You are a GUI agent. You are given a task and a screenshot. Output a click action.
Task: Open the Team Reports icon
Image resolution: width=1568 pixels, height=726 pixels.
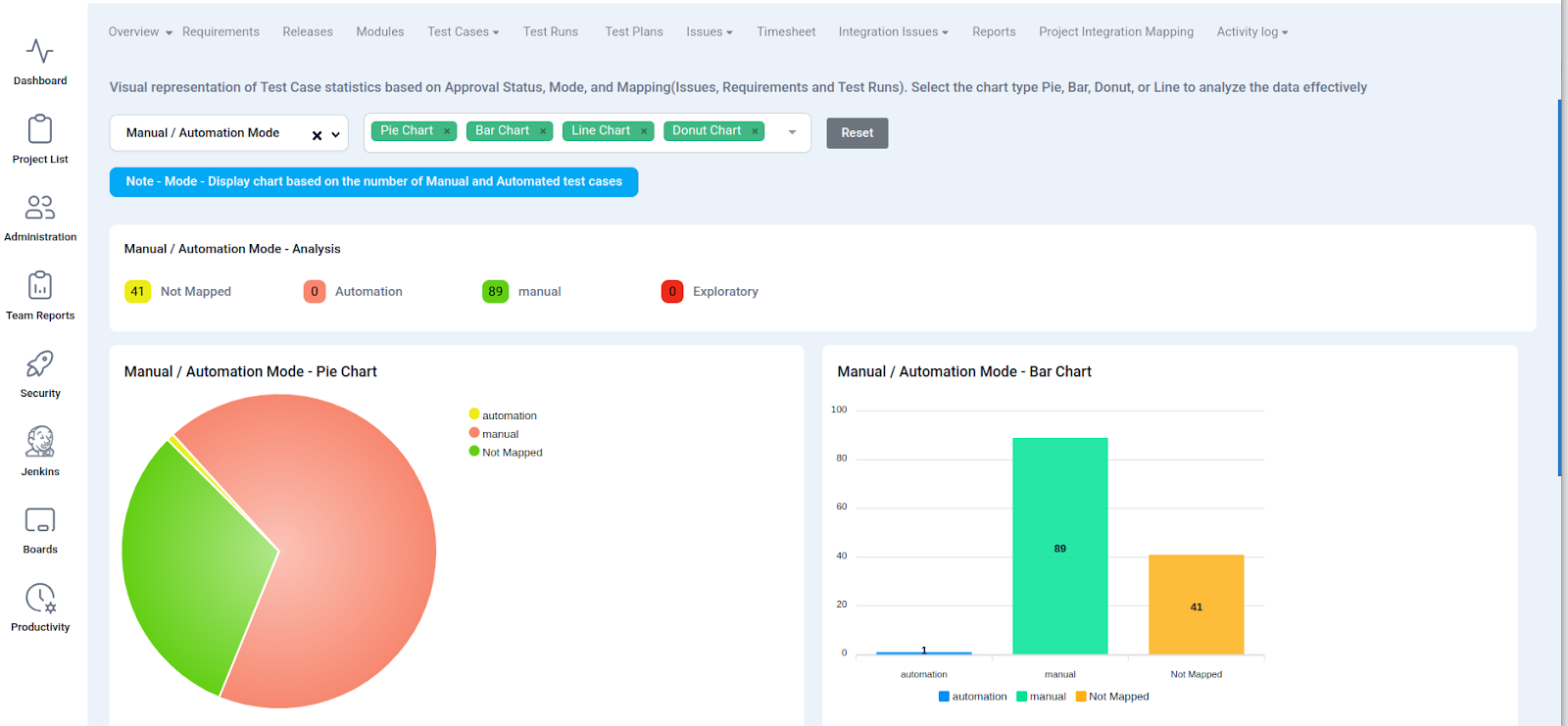(x=40, y=286)
